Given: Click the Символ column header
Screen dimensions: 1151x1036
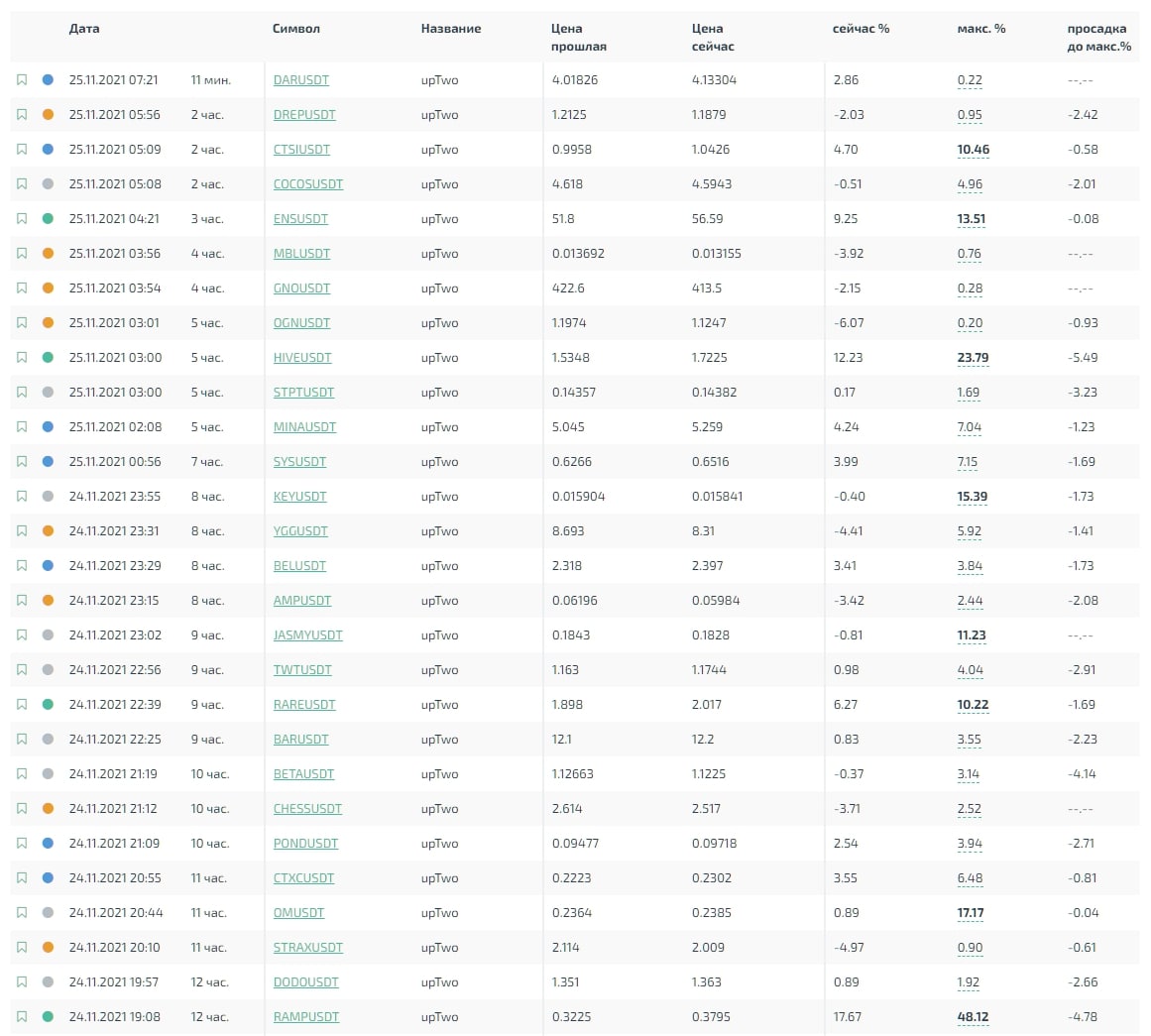Looking at the screenshot, I should (296, 29).
